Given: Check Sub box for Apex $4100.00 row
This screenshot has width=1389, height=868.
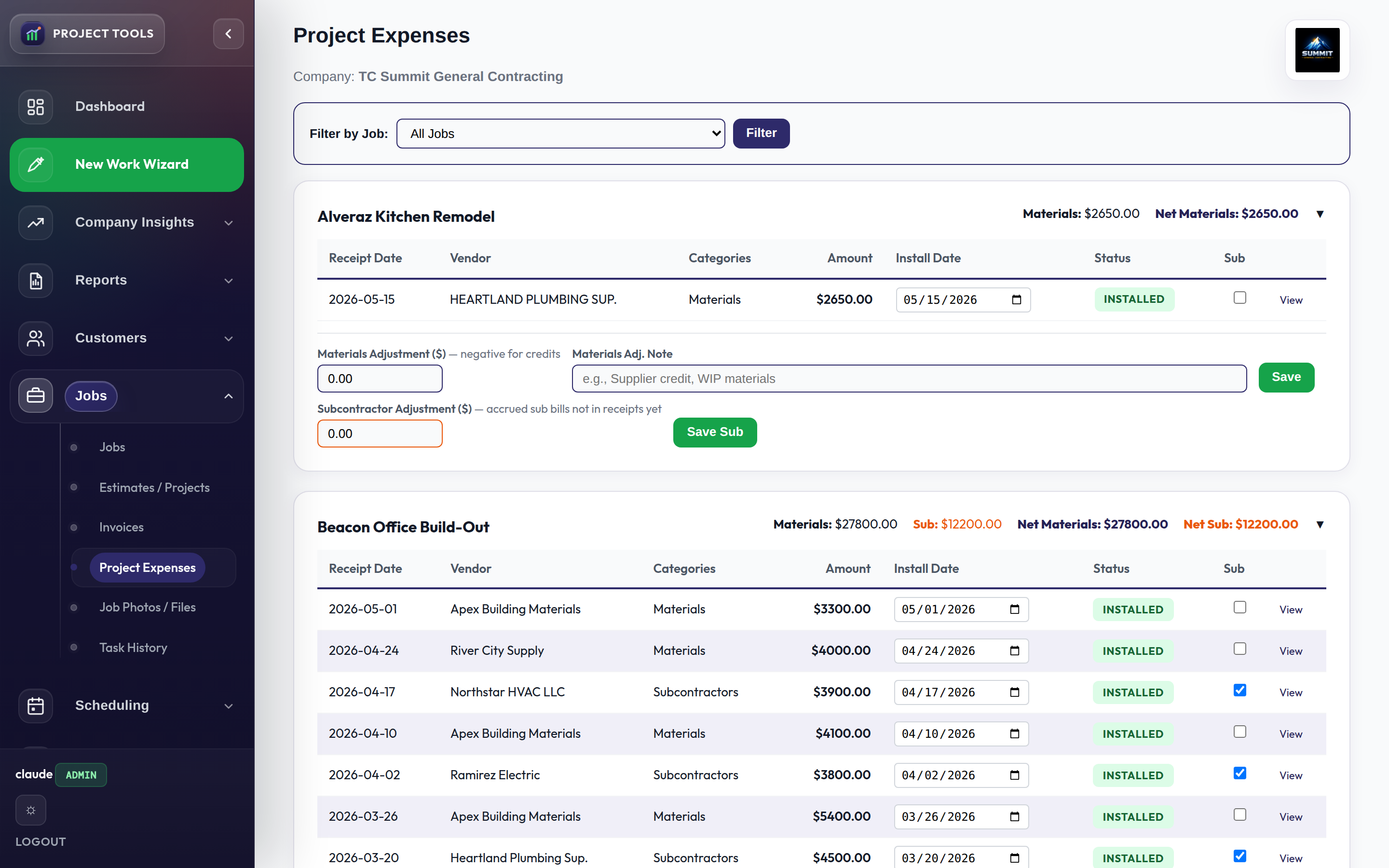Looking at the screenshot, I should (1240, 732).
